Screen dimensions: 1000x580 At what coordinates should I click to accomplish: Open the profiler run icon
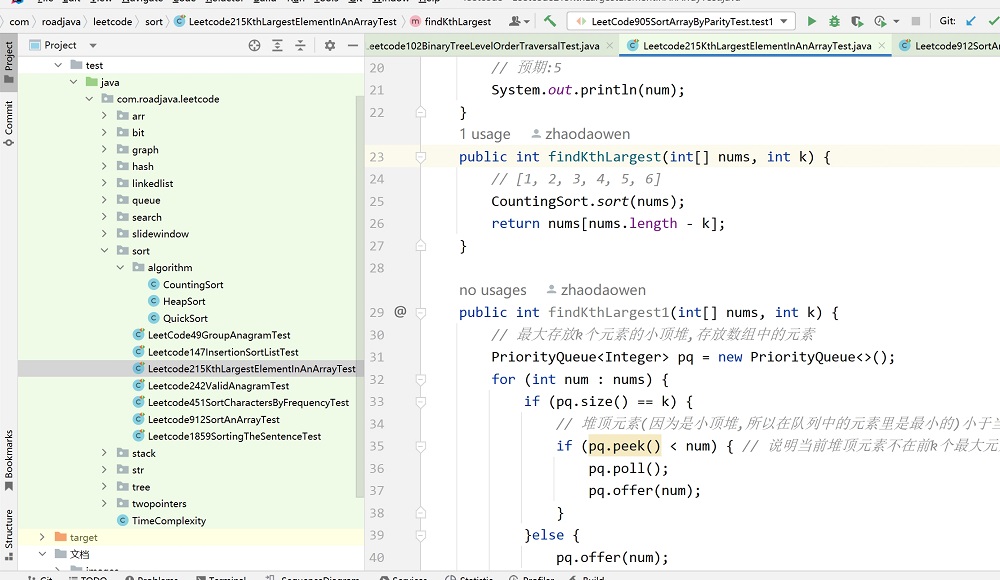tap(881, 21)
